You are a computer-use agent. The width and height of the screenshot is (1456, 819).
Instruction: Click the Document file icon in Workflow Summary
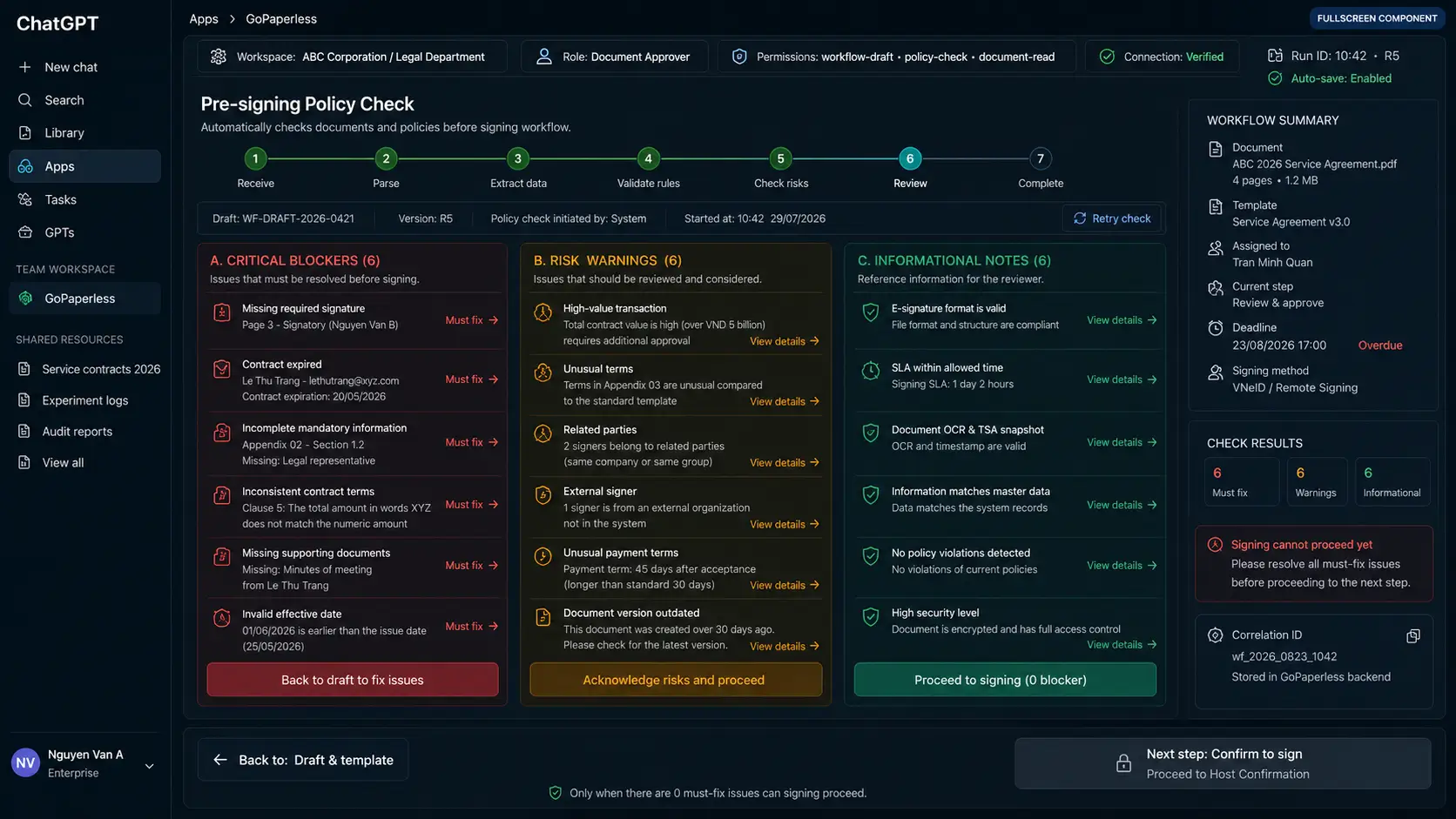point(1216,150)
